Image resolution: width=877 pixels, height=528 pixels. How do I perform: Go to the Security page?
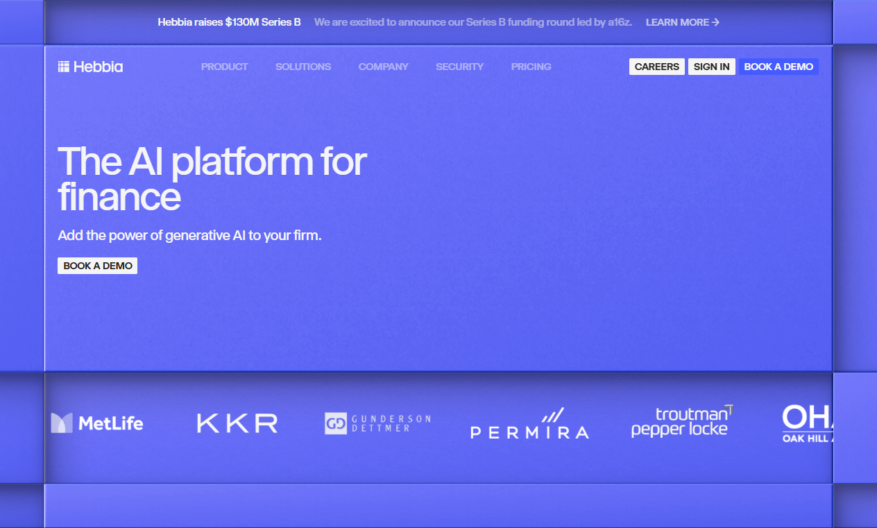point(460,67)
